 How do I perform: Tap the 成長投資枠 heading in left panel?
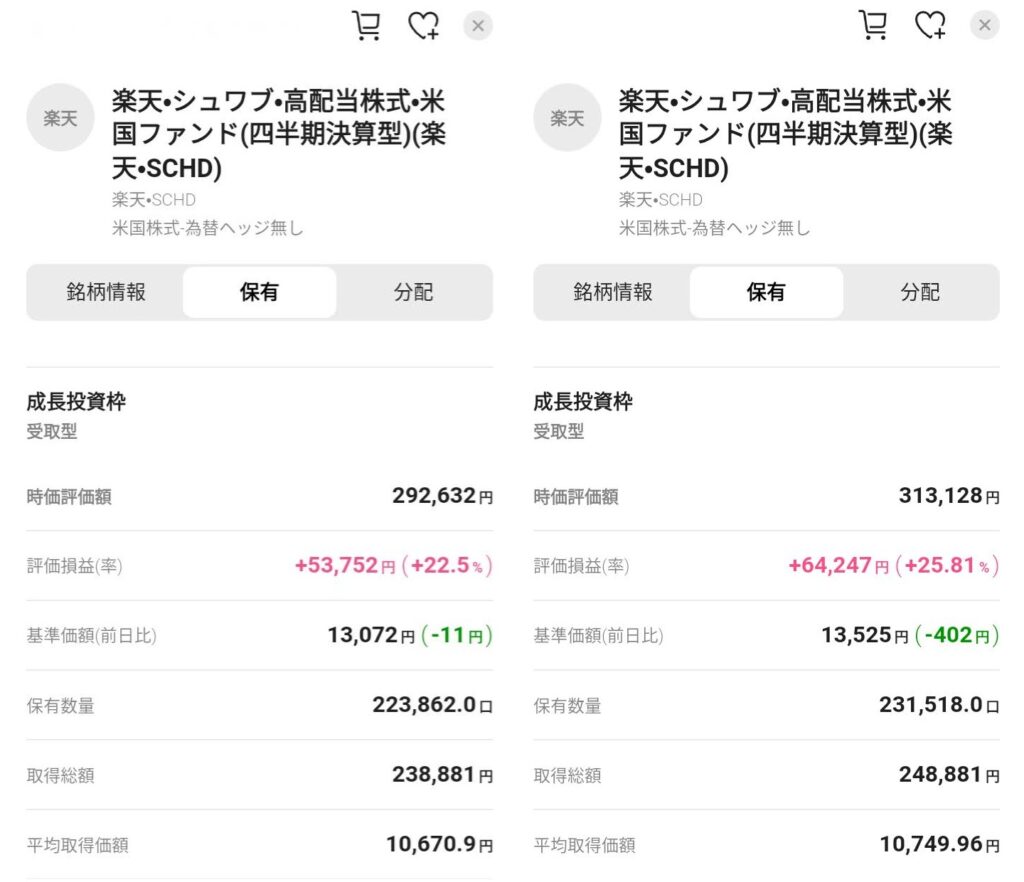(x=76, y=402)
